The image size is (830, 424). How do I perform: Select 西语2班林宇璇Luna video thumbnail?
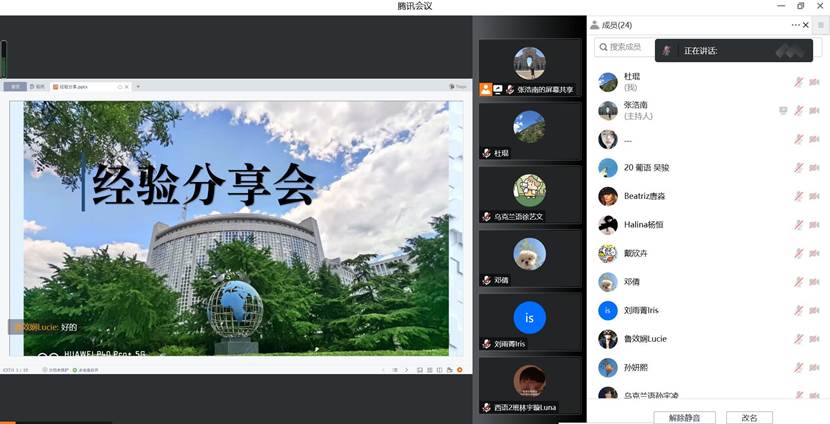click(x=529, y=386)
